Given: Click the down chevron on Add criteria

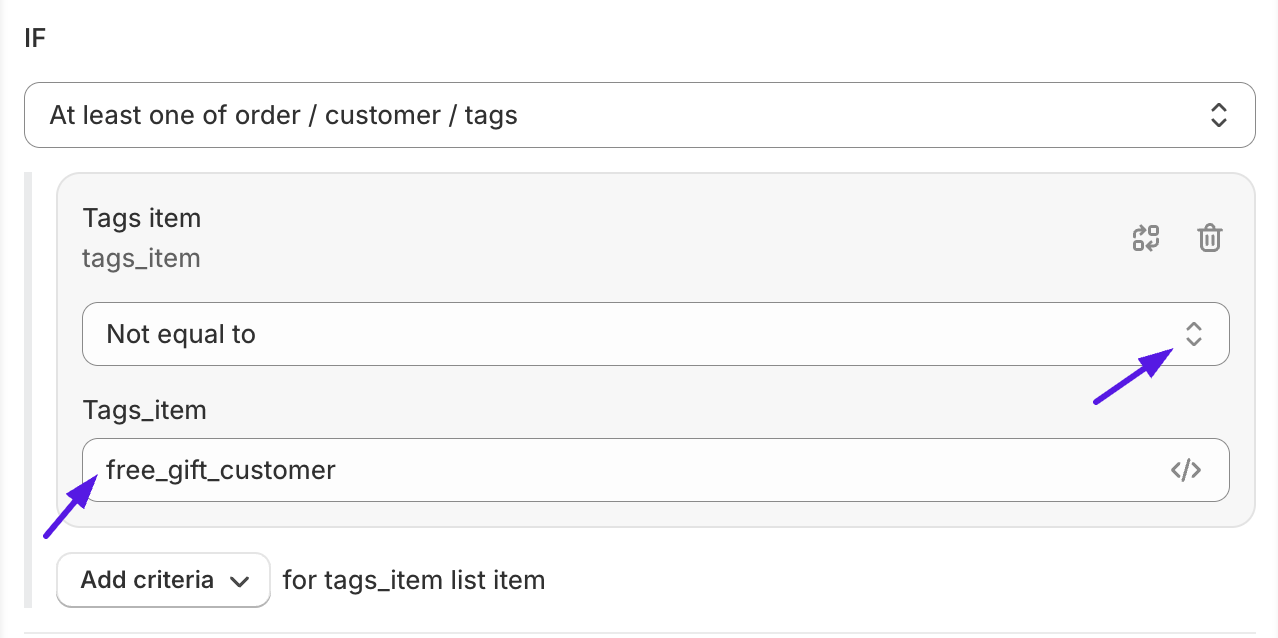Looking at the screenshot, I should click(239, 581).
